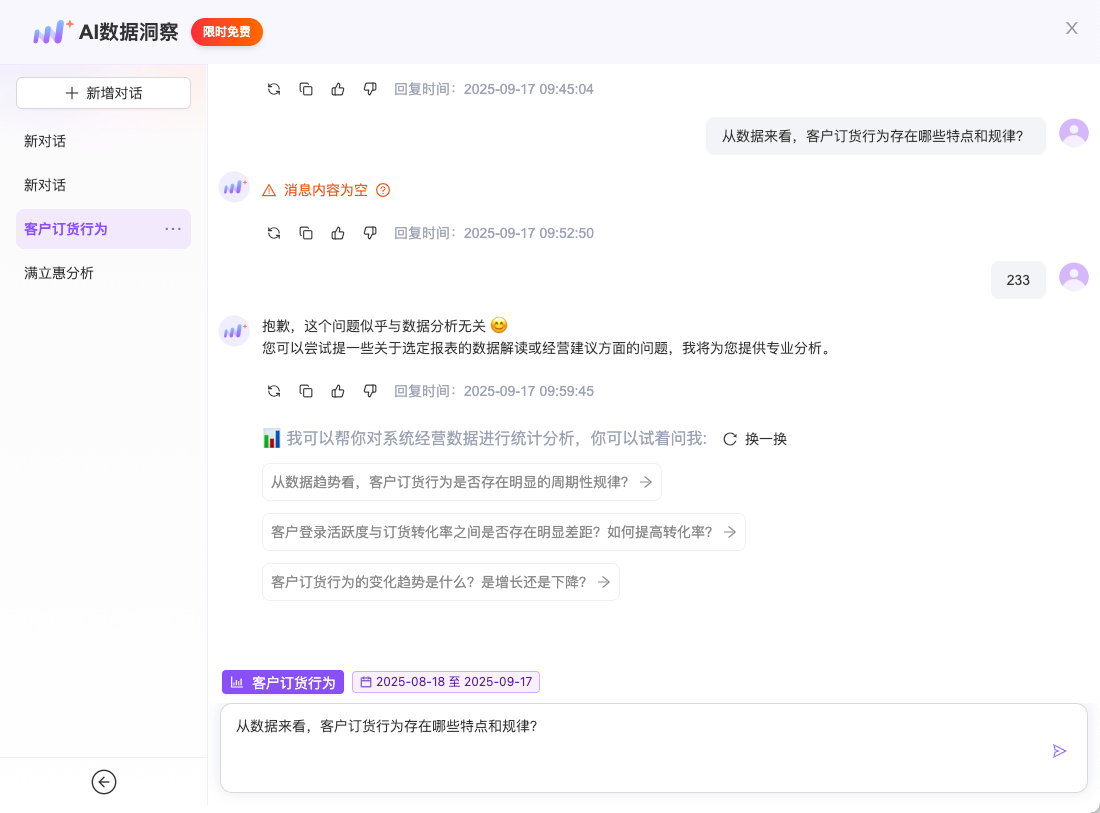The image size is (1100, 813).
Task: Like the reply sent at 09:52:50
Action: [338, 233]
